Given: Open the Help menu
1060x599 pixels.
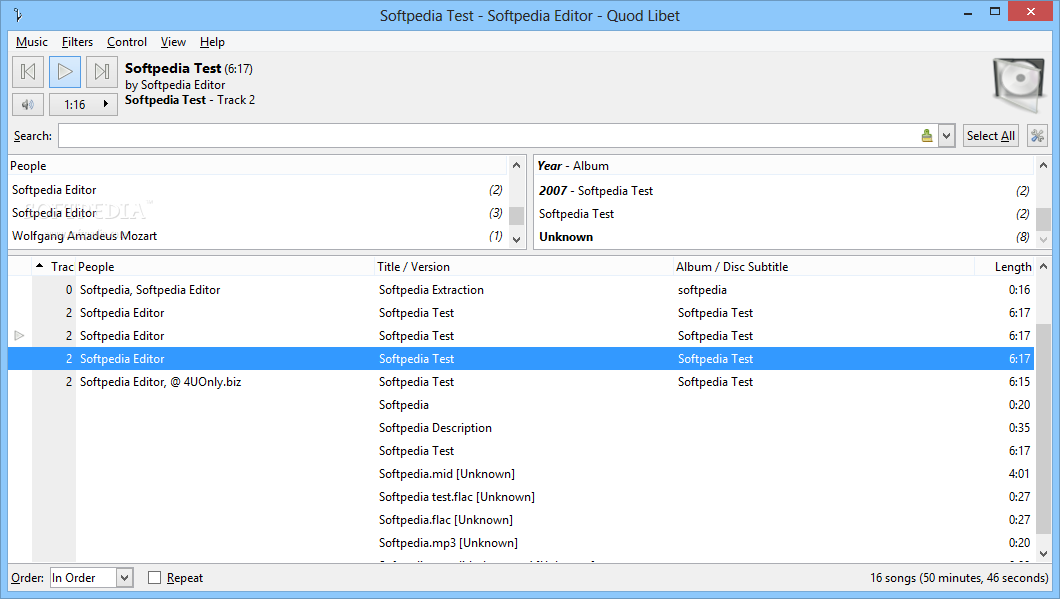Looking at the screenshot, I should pyautogui.click(x=212, y=42).
